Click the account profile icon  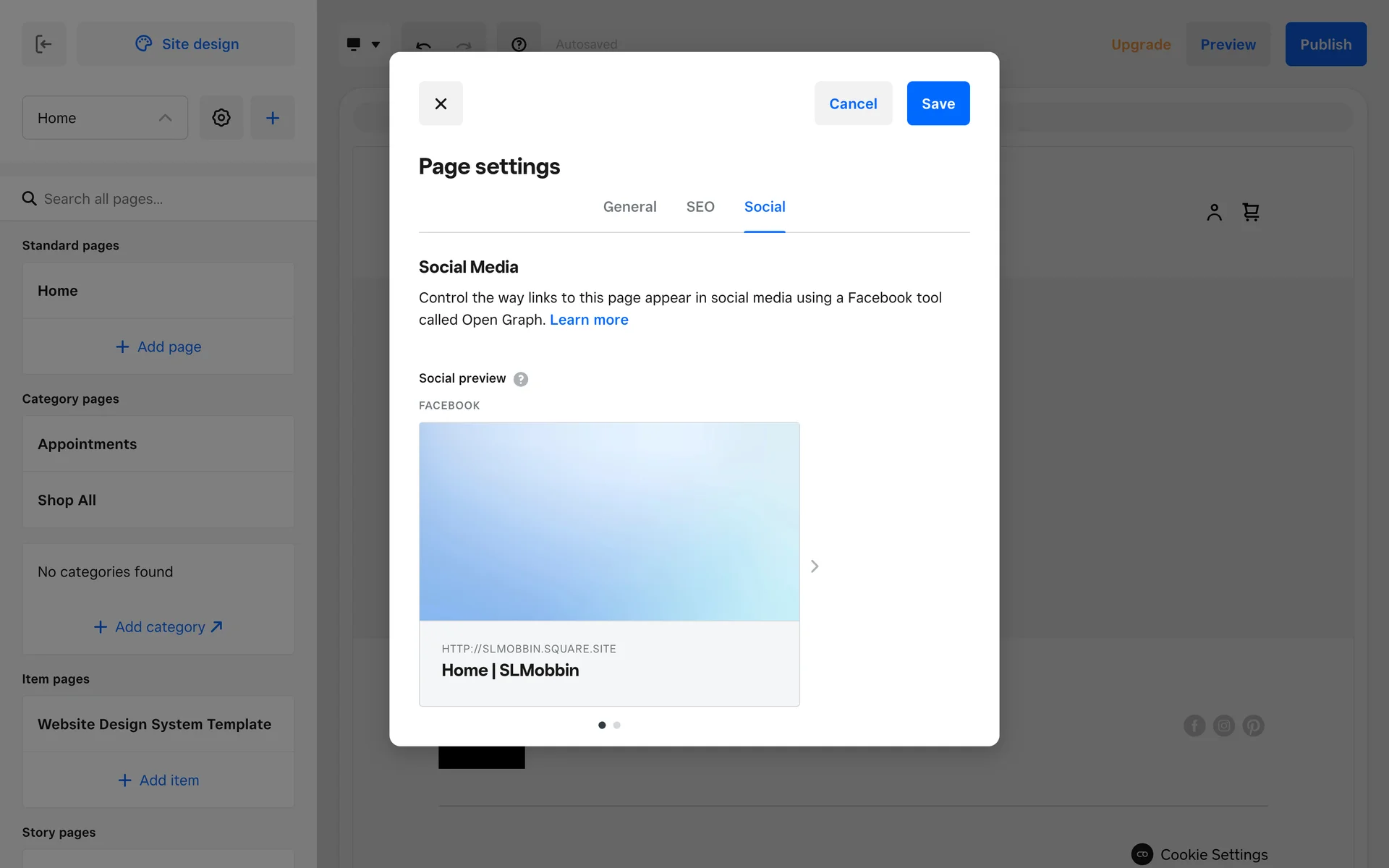click(x=1214, y=212)
